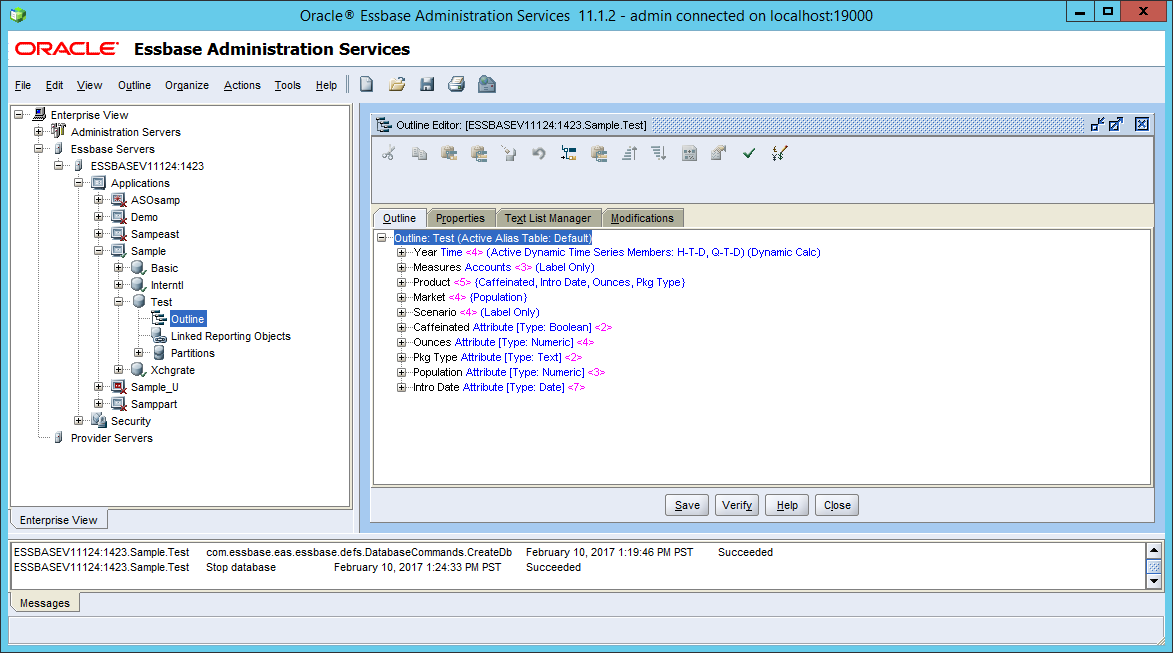Click the Close button below the outline
Screen dimensions: 1173x653
point(837,505)
